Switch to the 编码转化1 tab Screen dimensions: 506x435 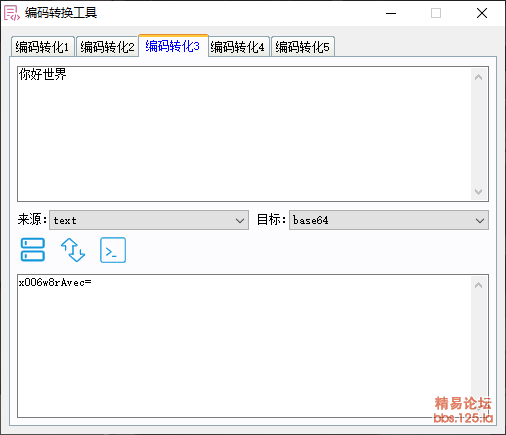pyautogui.click(x=42, y=47)
